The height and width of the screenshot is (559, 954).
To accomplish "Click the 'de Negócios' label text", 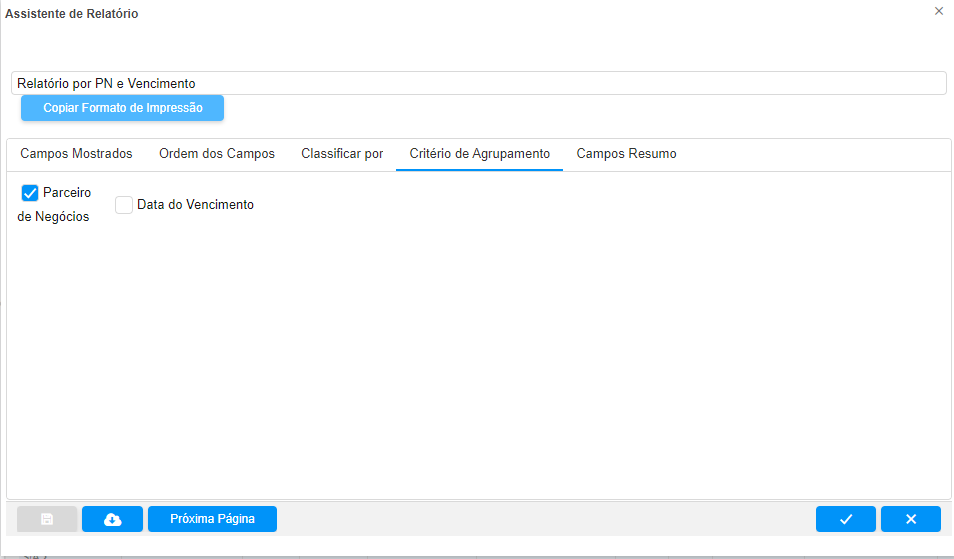I will point(53,217).
